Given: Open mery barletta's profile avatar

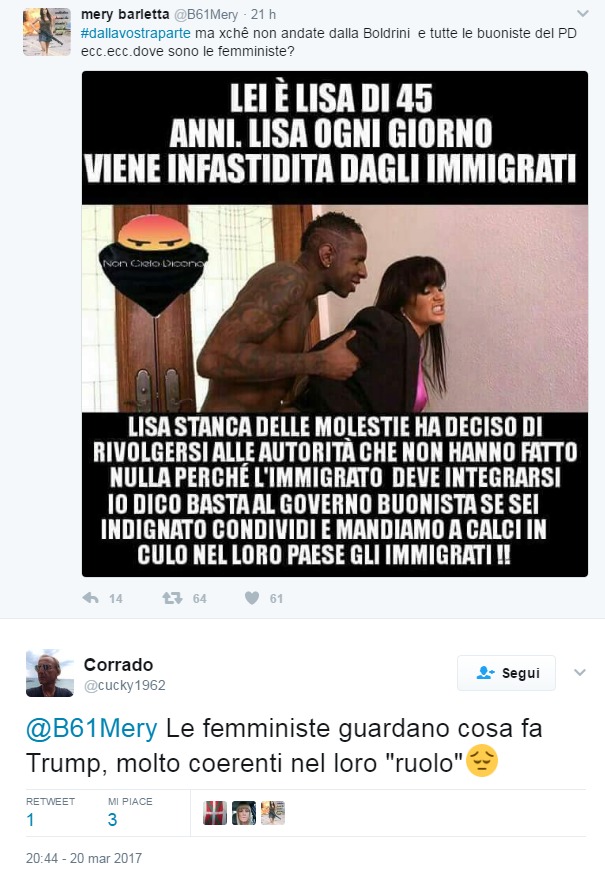Looking at the screenshot, I should (x=47, y=31).
